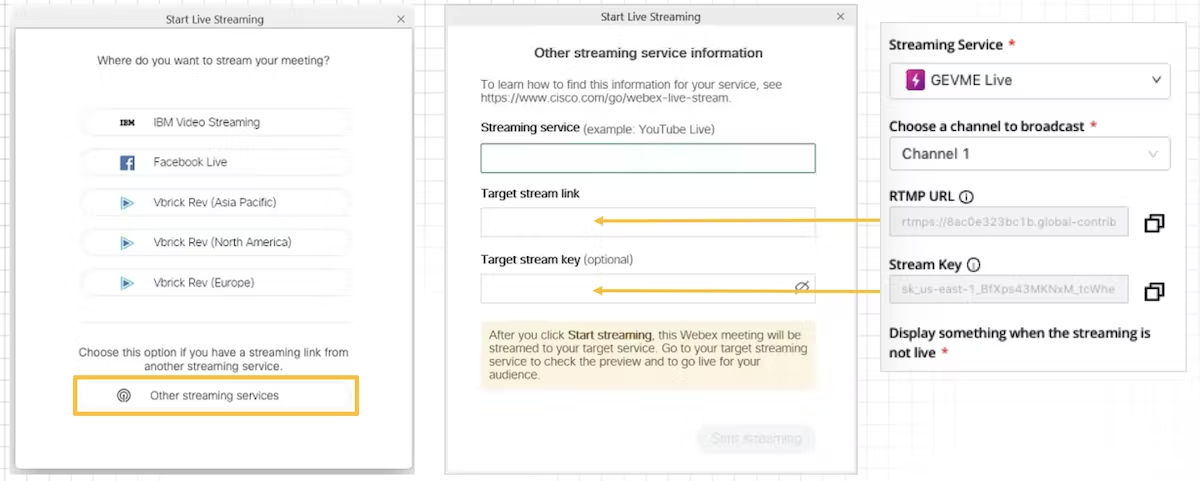Click the Facebook logo icon
Screen dimensions: 1200x481
tap(127, 162)
